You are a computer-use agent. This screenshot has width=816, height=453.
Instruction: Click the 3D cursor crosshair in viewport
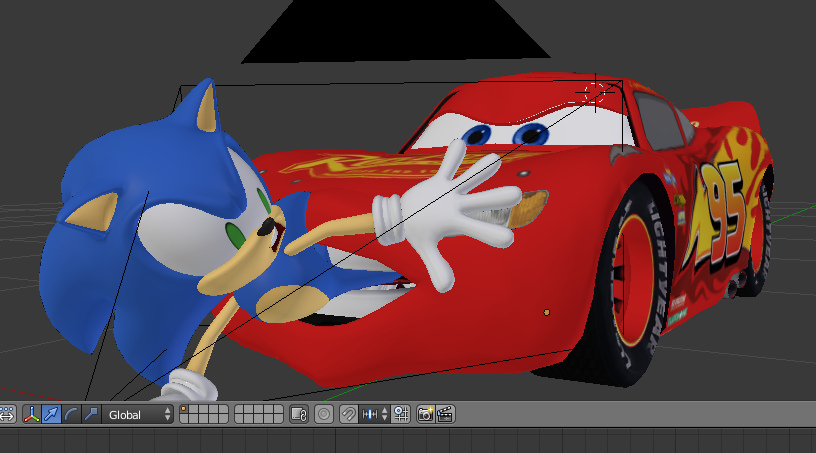(x=595, y=93)
